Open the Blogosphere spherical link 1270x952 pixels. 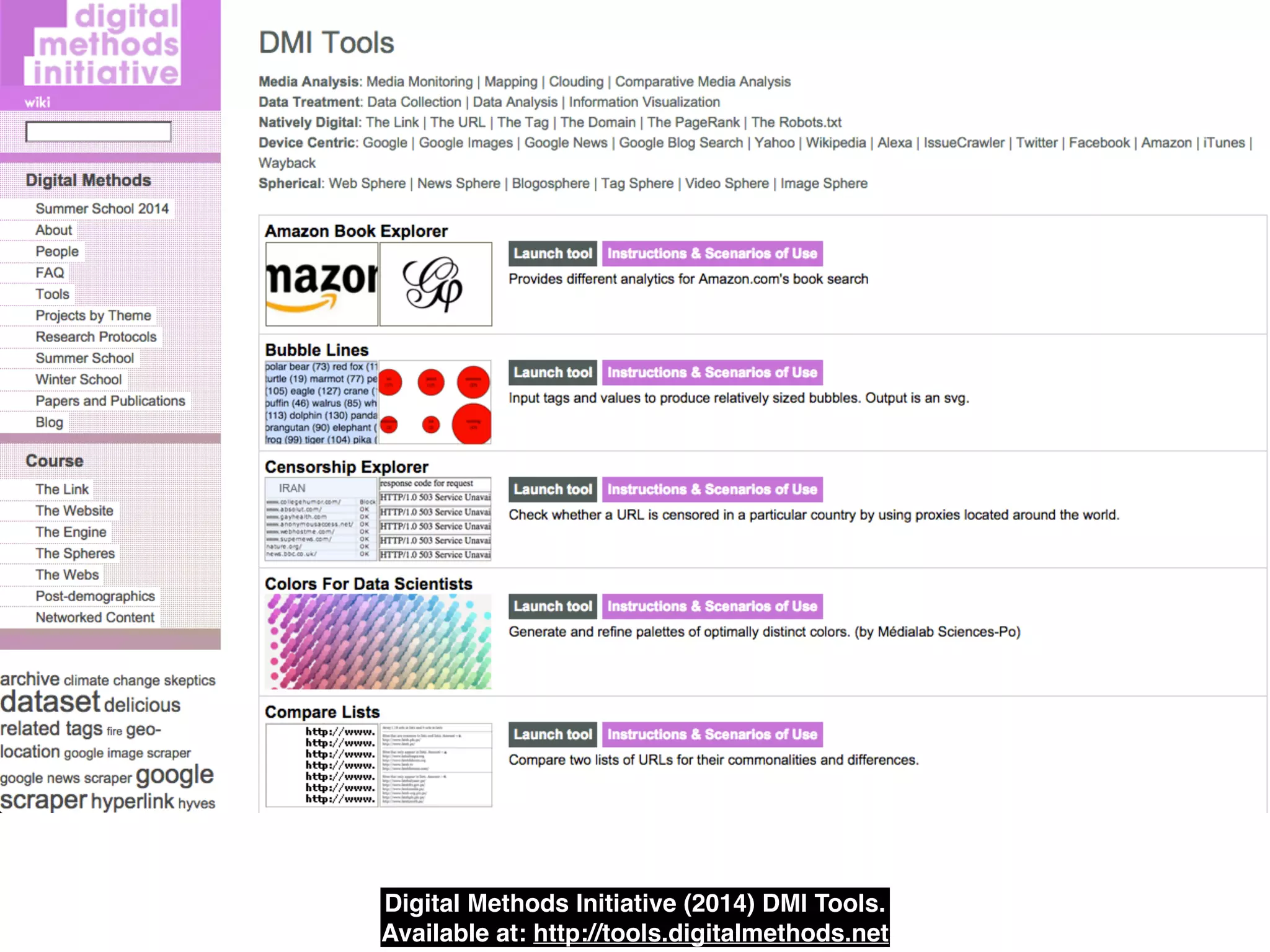551,183
